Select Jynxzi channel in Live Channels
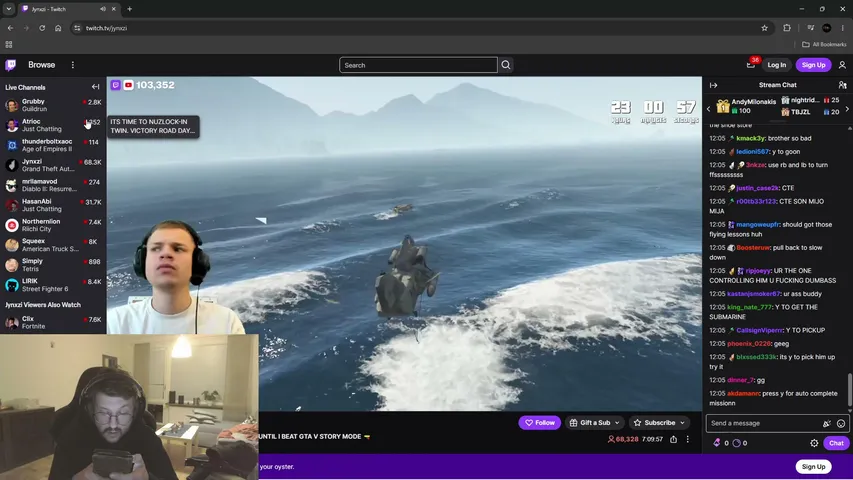Image resolution: width=853 pixels, height=480 pixels. point(53,165)
